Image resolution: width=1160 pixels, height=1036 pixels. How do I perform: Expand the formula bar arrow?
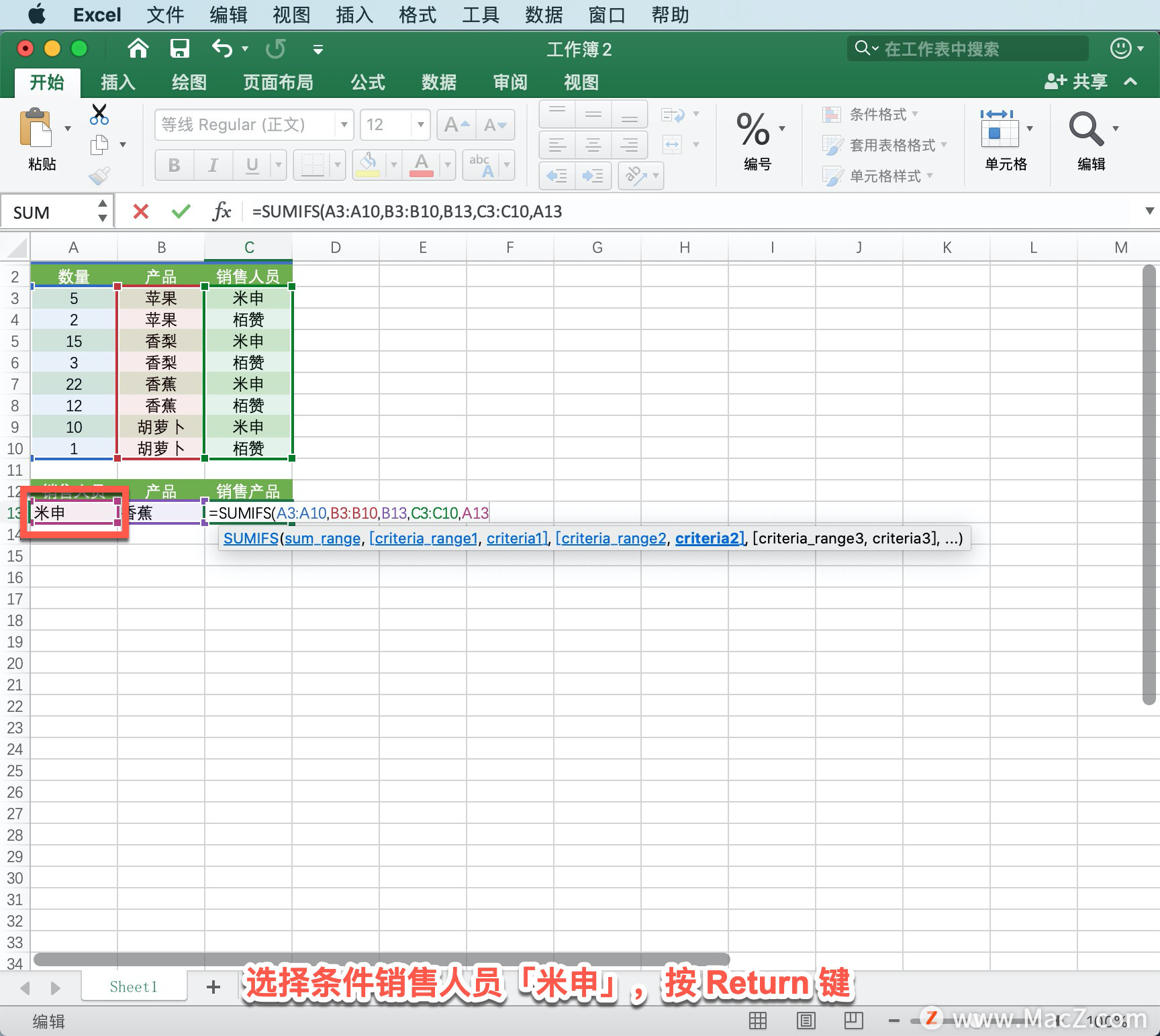pyautogui.click(x=1149, y=211)
